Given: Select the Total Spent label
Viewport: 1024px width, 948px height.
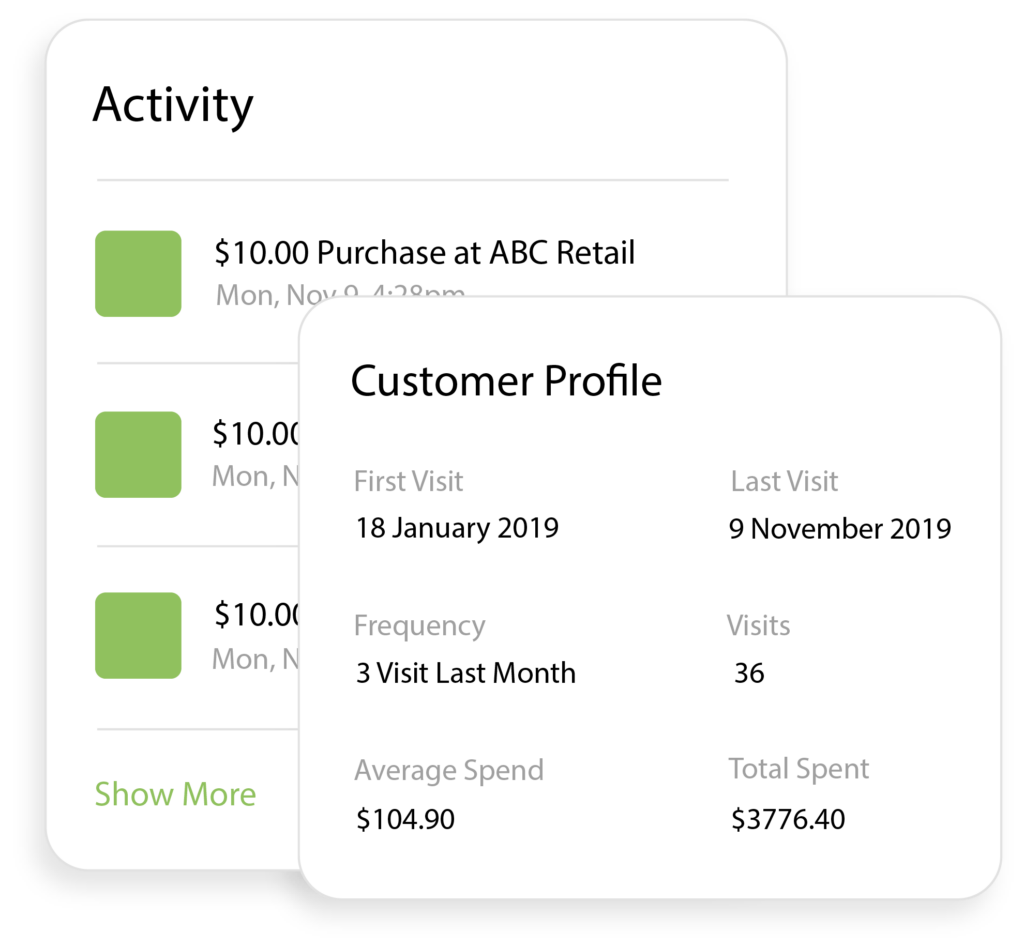Looking at the screenshot, I should pyautogui.click(x=799, y=769).
